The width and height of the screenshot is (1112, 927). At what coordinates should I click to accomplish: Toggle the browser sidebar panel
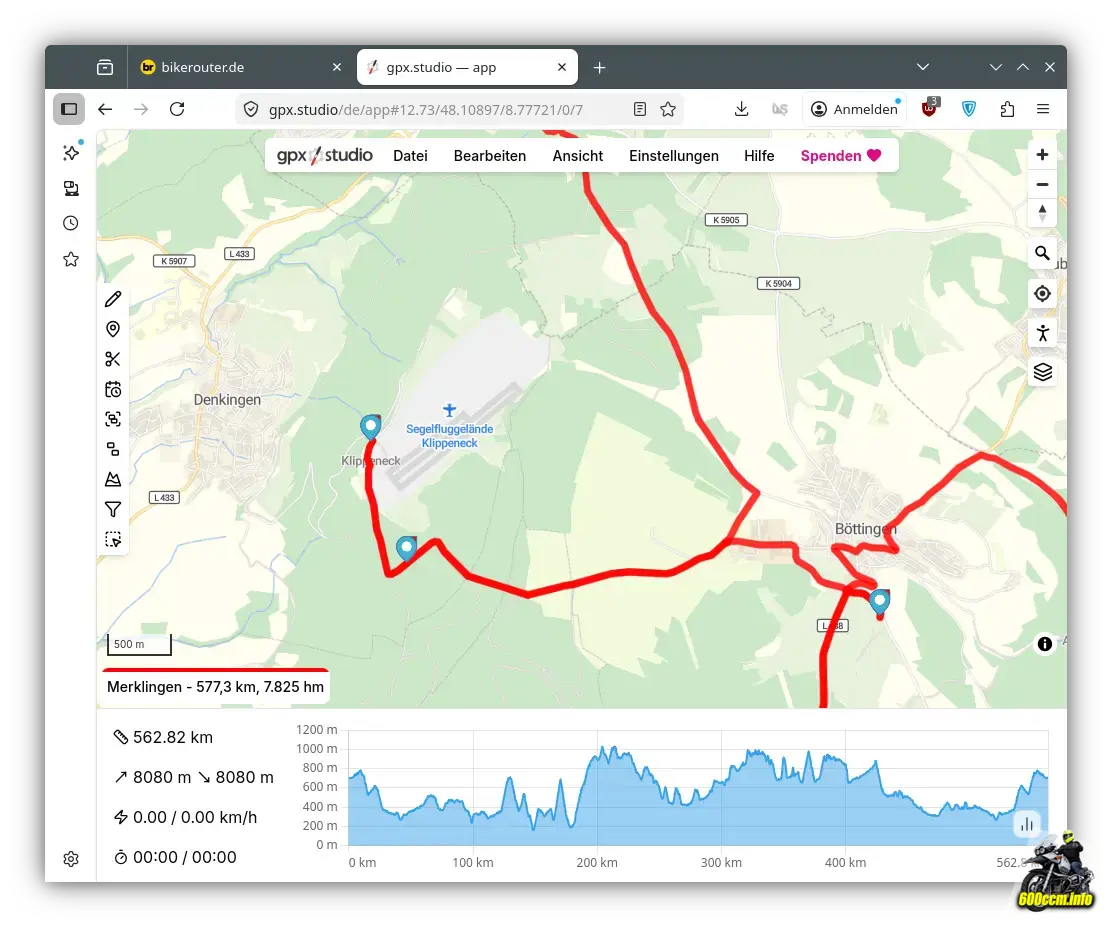[x=69, y=109]
